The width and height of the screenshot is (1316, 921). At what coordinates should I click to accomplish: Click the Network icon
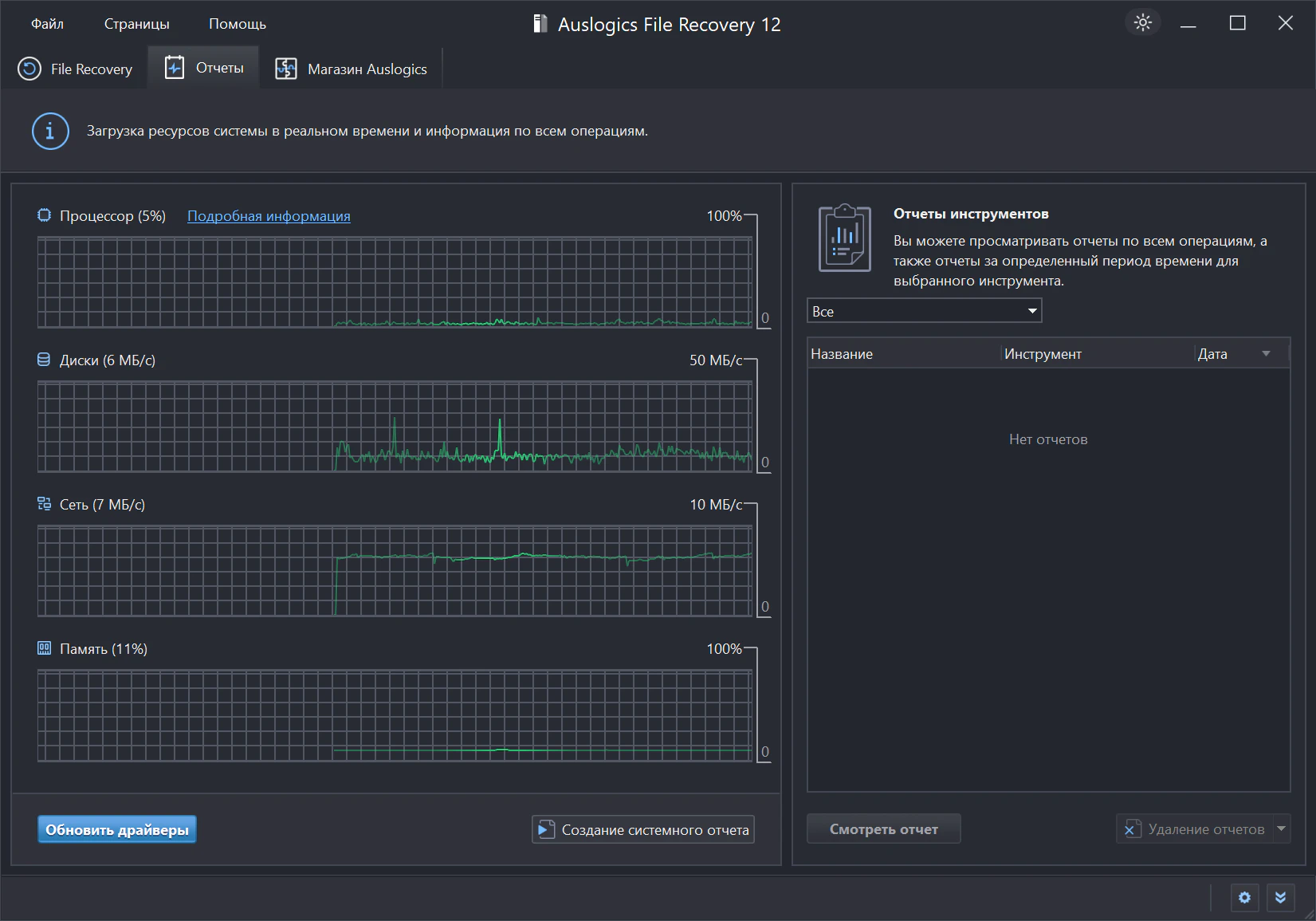(x=45, y=504)
